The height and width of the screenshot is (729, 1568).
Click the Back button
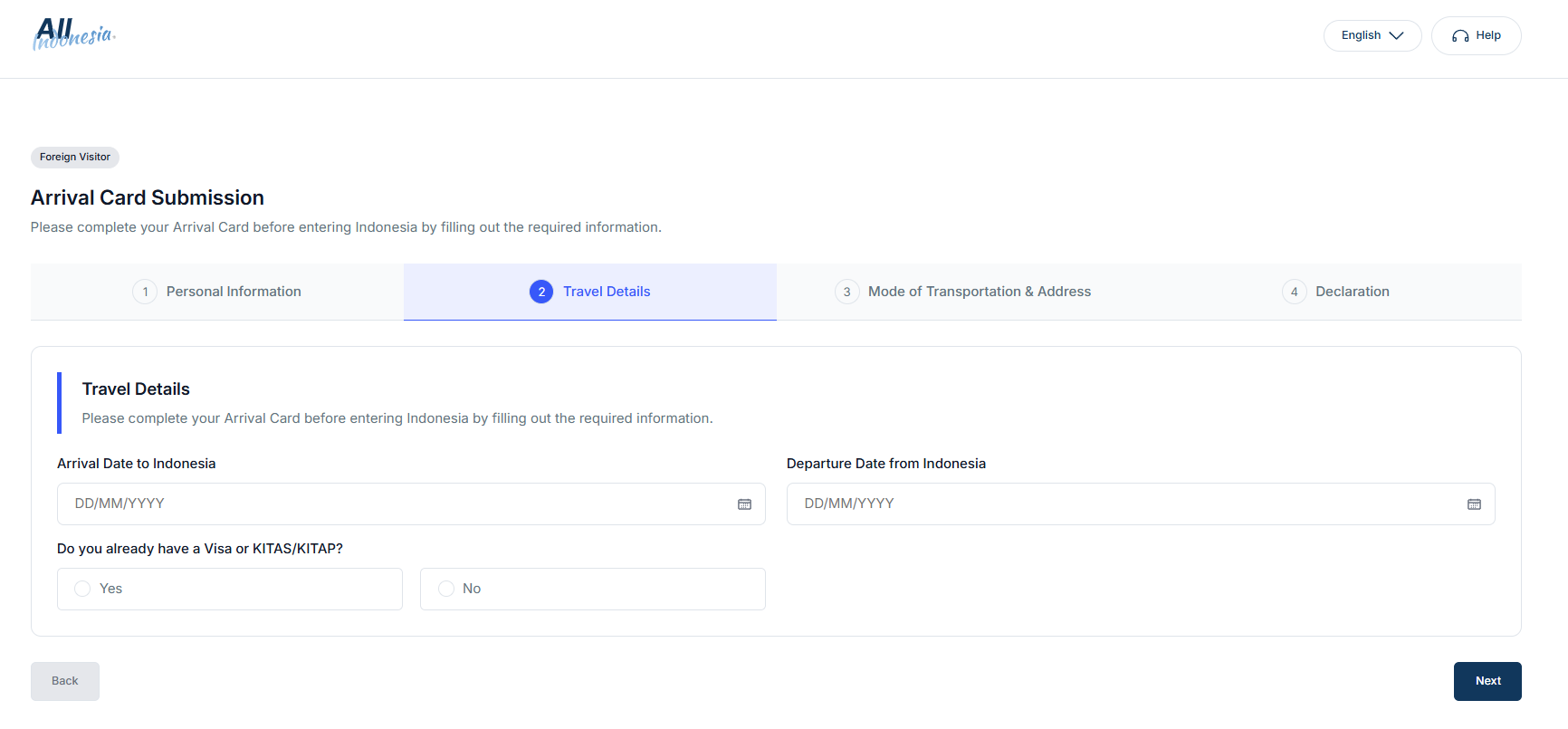click(65, 681)
